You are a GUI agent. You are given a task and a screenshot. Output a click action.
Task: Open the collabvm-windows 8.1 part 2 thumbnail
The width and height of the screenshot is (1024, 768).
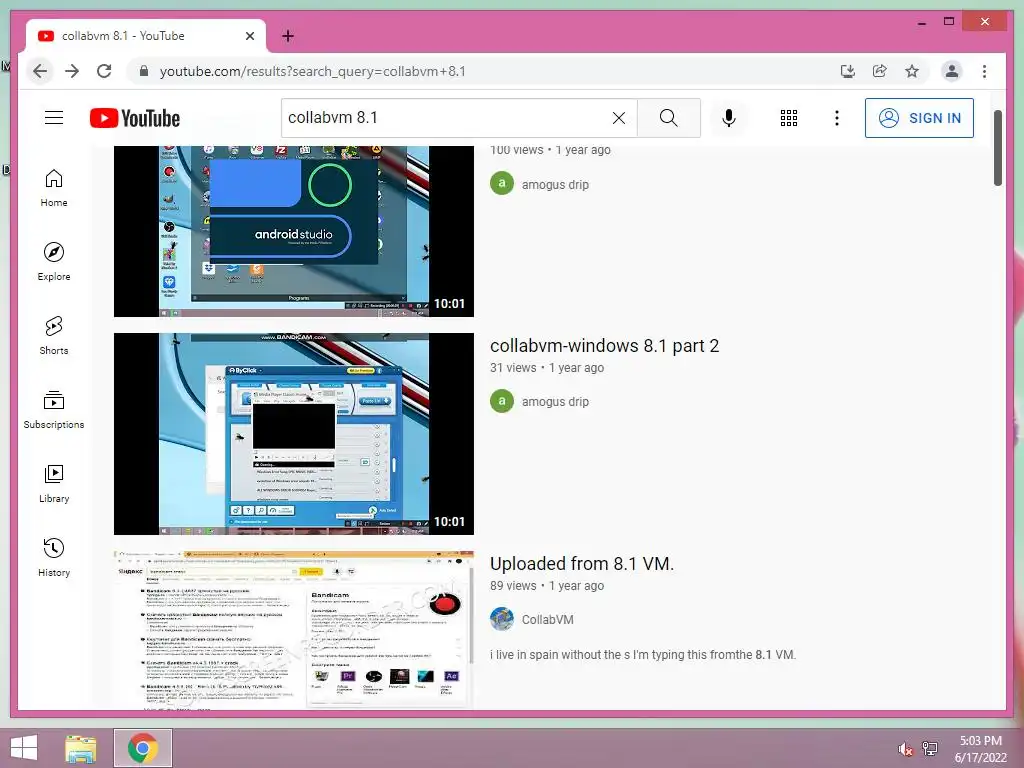click(x=294, y=434)
